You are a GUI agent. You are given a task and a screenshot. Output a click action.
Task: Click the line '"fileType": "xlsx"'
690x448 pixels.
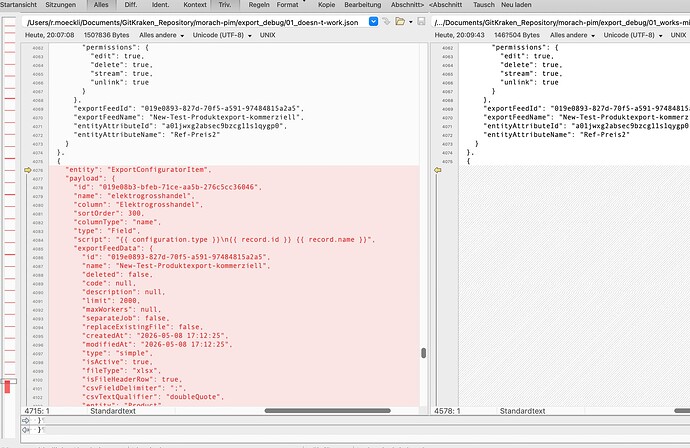(x=121, y=371)
